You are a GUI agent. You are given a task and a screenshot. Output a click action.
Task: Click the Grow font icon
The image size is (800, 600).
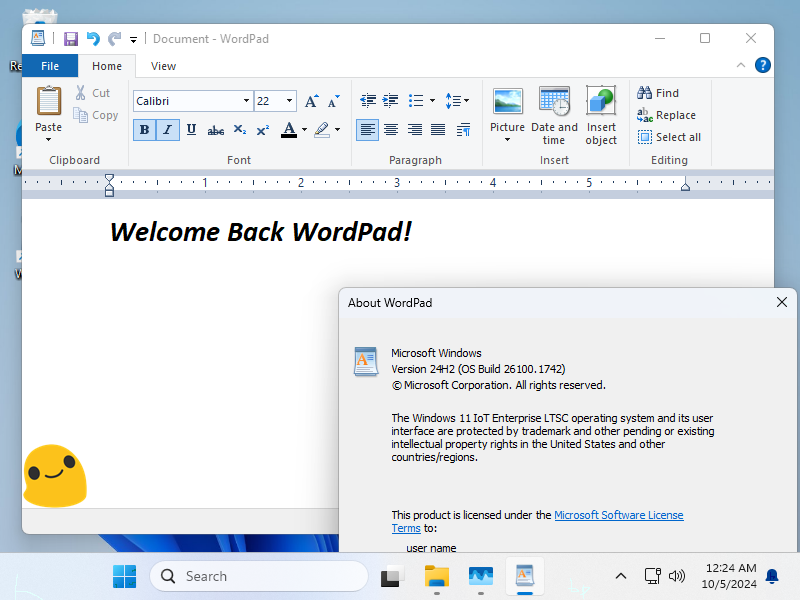coord(312,101)
